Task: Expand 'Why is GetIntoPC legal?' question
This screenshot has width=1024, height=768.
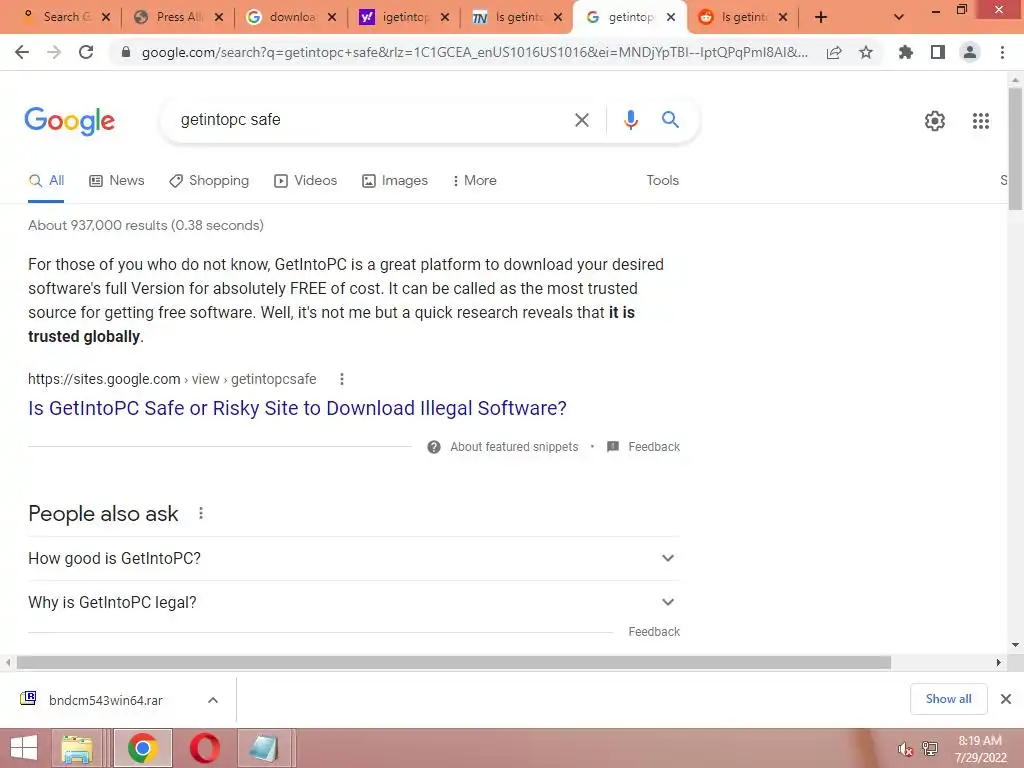Action: [354, 602]
